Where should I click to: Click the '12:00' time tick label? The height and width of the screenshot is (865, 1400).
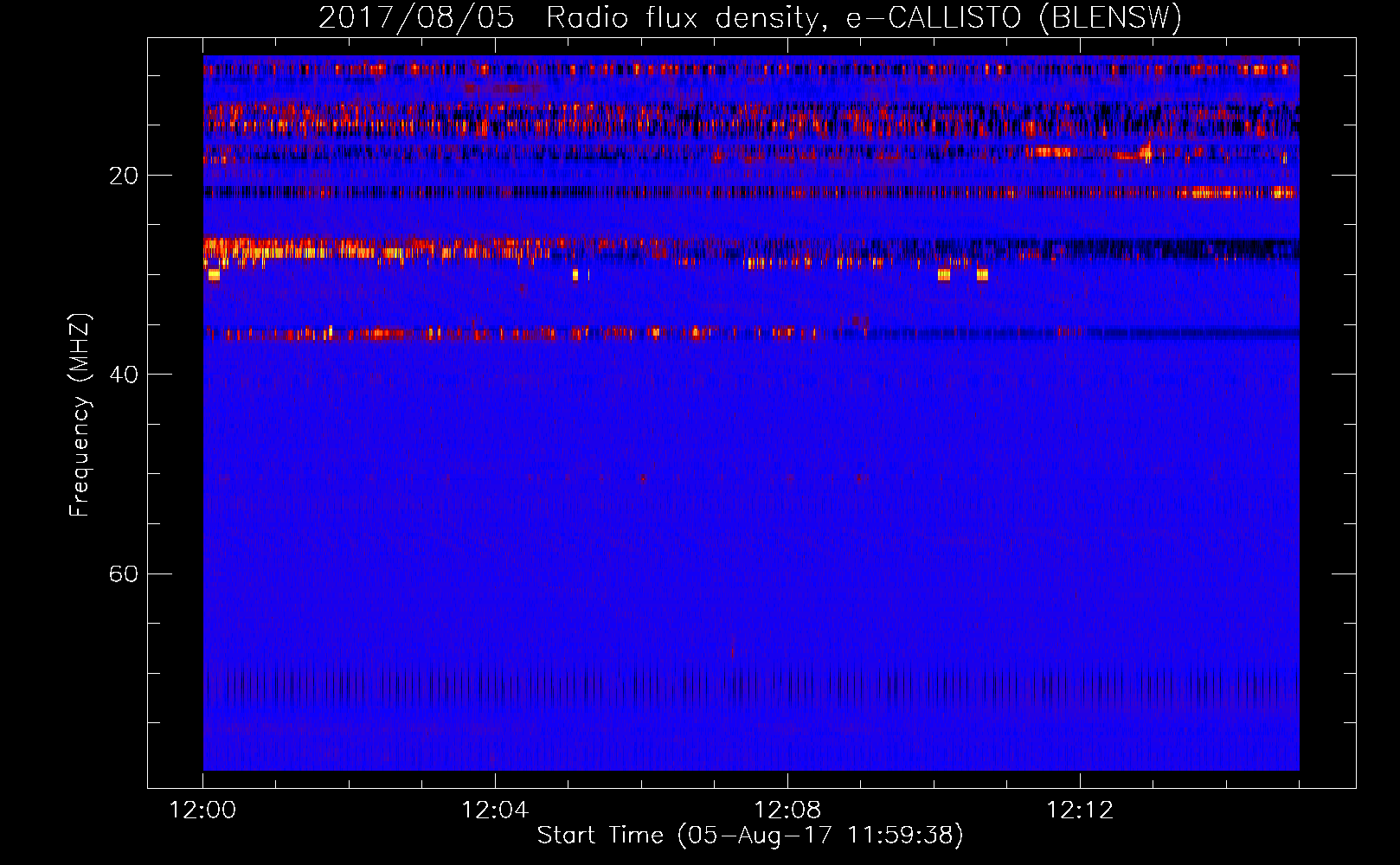pos(202,810)
